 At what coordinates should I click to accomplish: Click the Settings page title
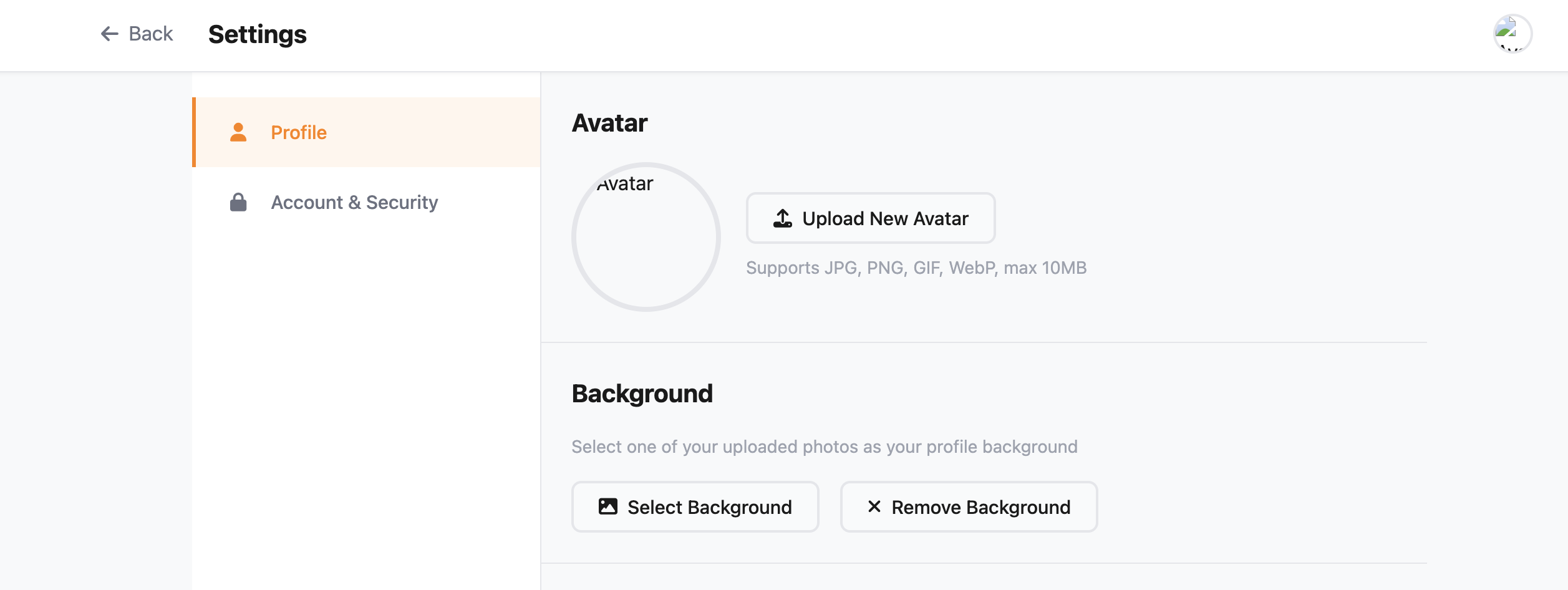point(258,34)
